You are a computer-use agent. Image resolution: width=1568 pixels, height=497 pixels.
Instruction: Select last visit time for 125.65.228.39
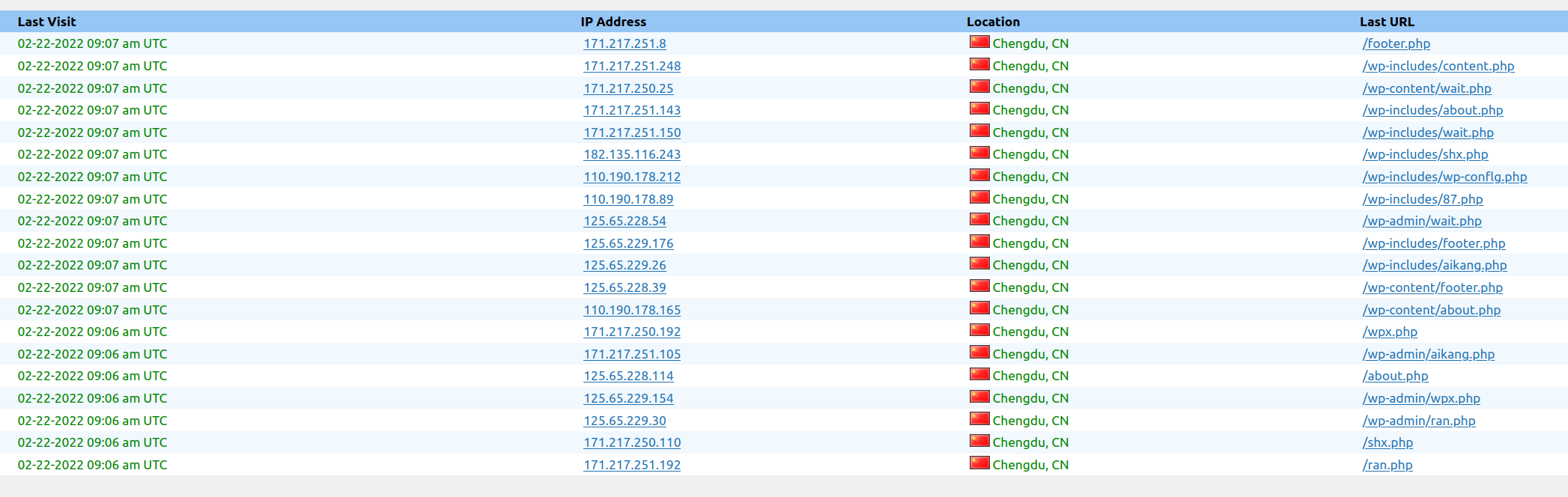92,287
